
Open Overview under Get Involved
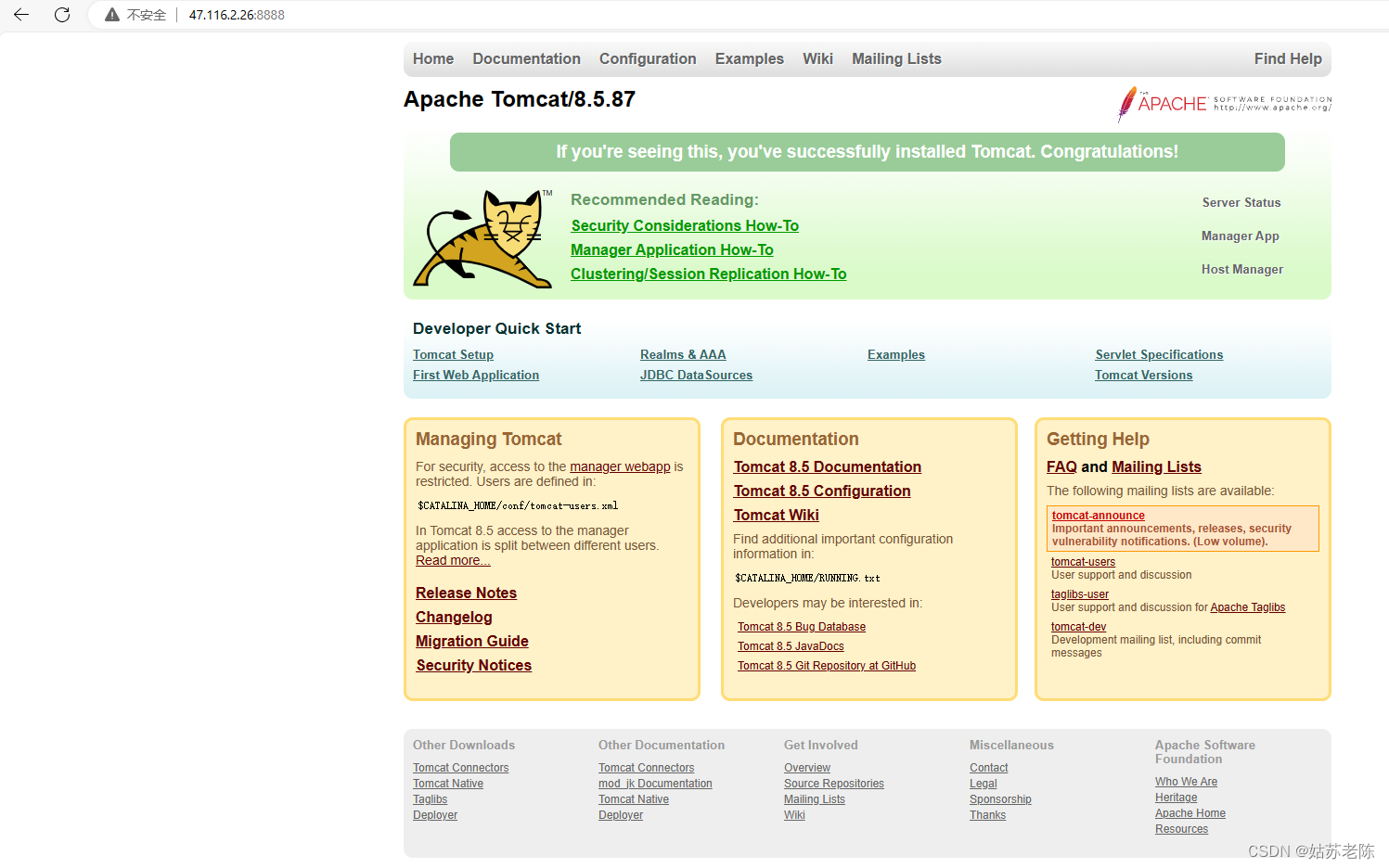pos(807,768)
